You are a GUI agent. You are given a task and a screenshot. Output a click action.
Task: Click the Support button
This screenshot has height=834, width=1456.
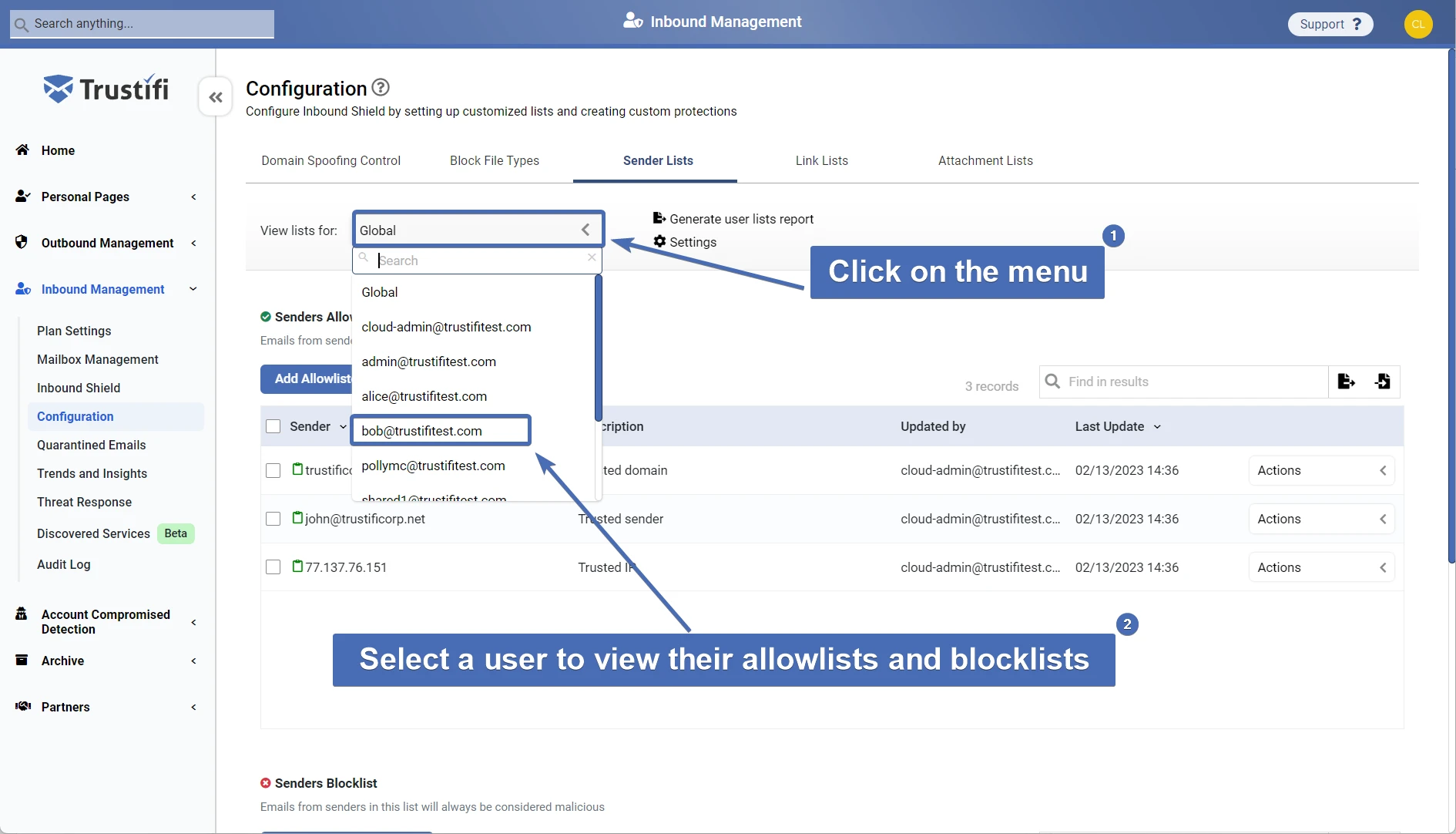1330,24
